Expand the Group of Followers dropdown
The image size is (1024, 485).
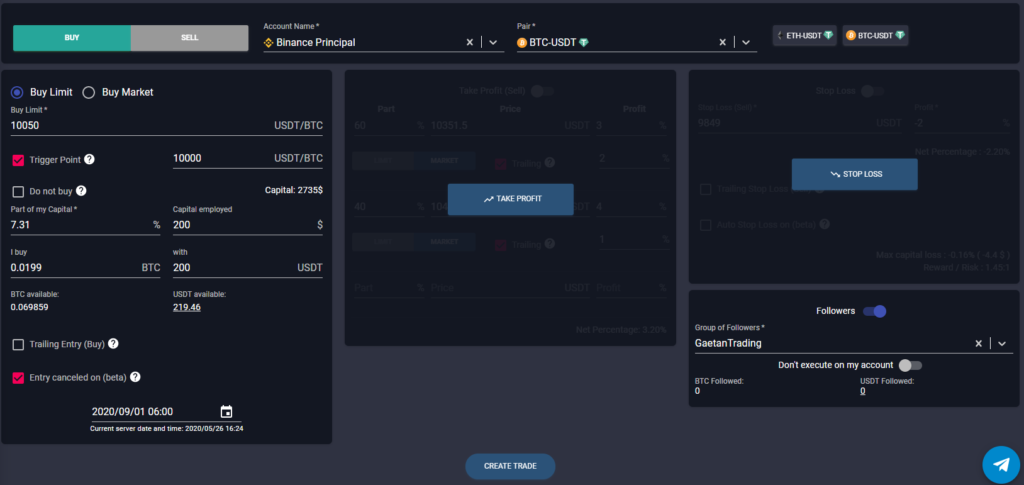pyautogui.click(x=1001, y=343)
